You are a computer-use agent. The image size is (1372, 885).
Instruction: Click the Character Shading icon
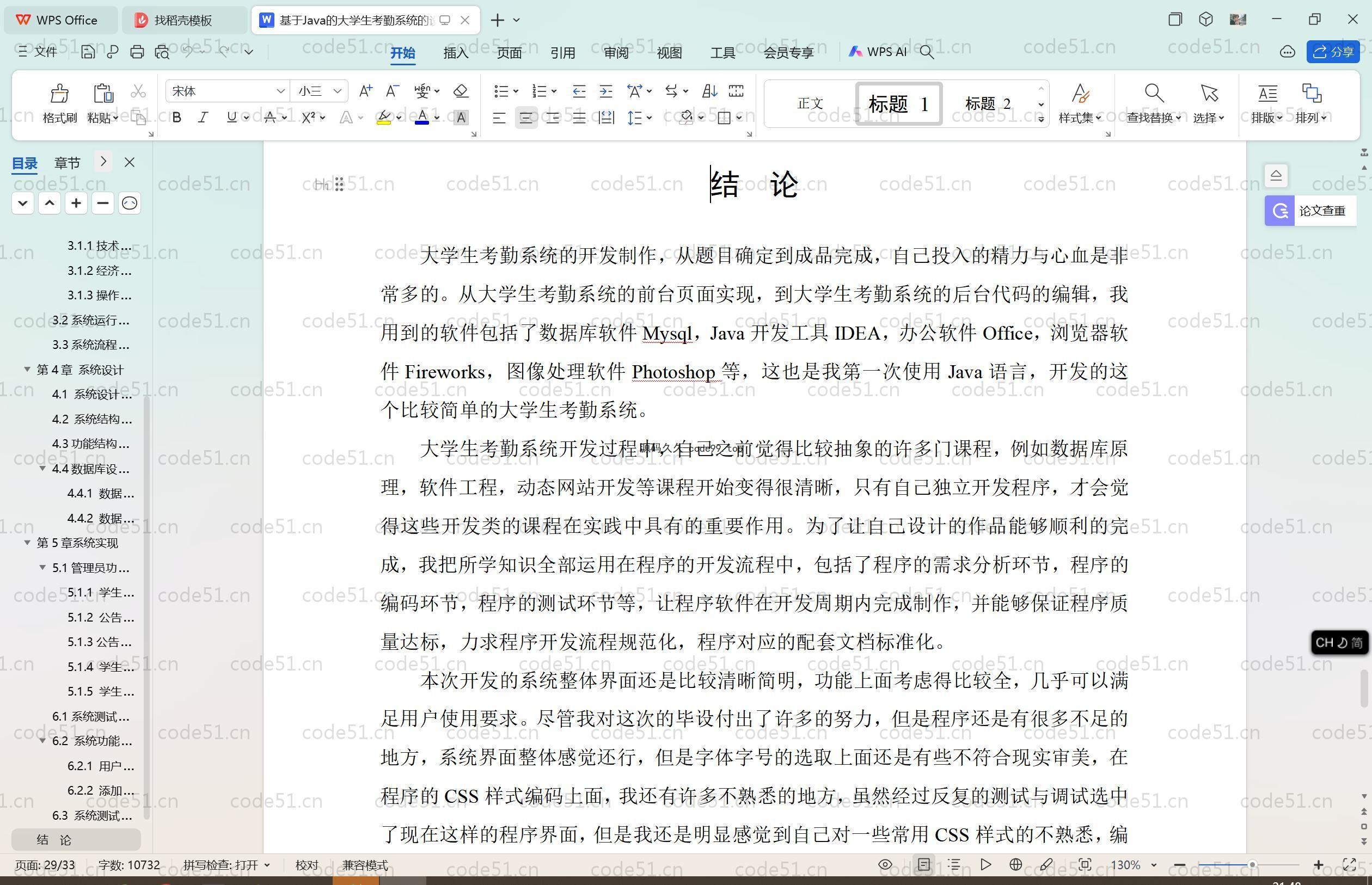[461, 118]
